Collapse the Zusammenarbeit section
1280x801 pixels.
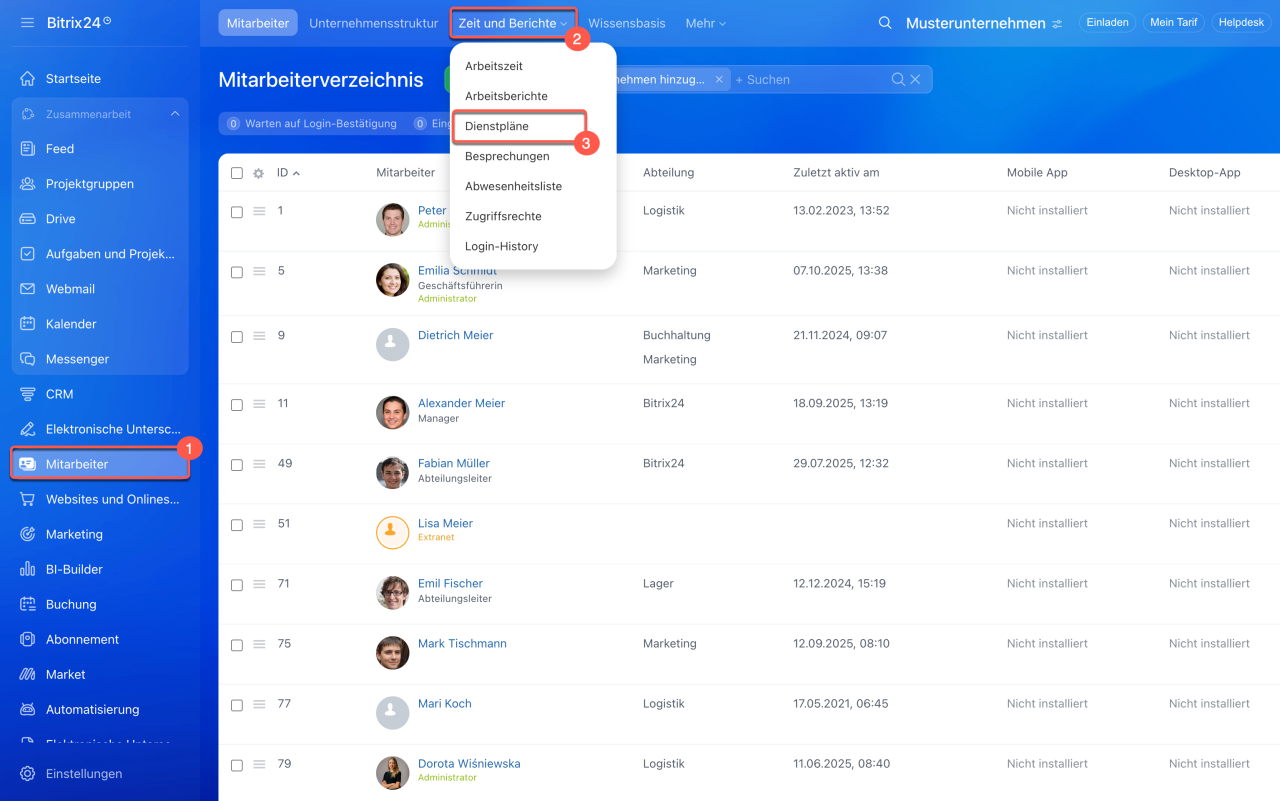175,114
